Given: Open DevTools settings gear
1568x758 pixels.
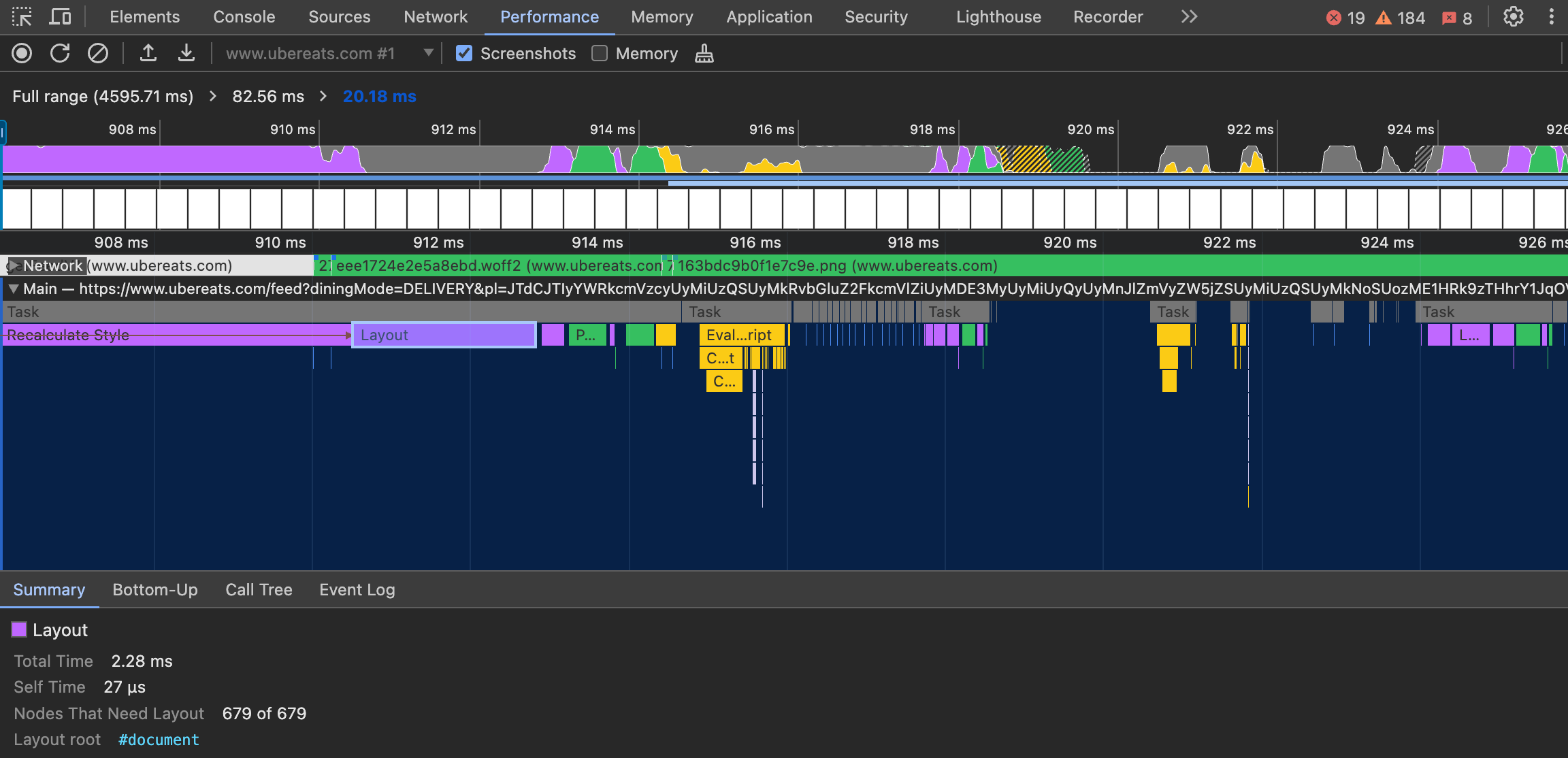Looking at the screenshot, I should (x=1513, y=17).
